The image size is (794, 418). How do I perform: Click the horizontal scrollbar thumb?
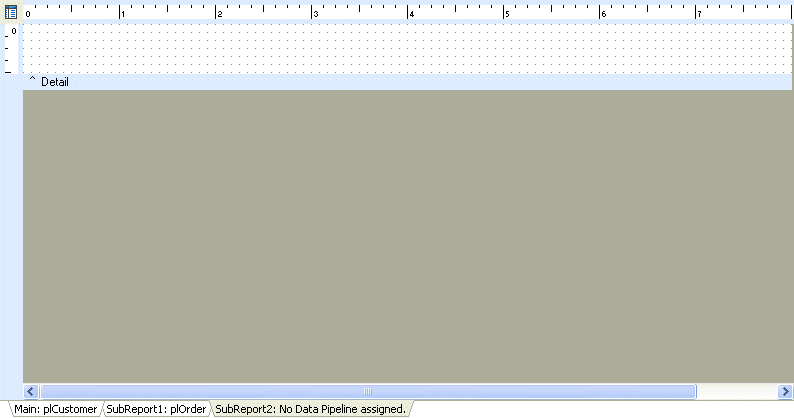[x=368, y=391]
